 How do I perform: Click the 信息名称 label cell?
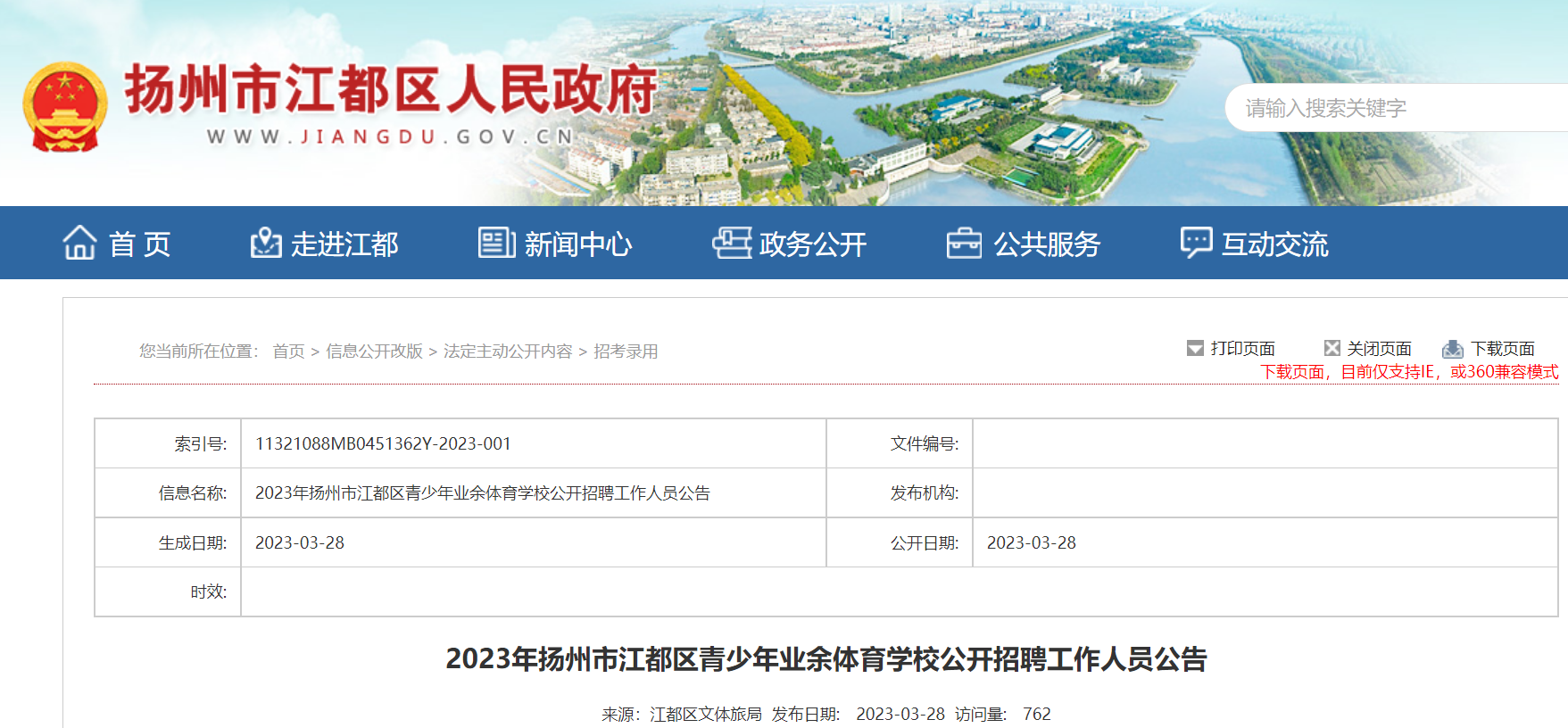168,493
